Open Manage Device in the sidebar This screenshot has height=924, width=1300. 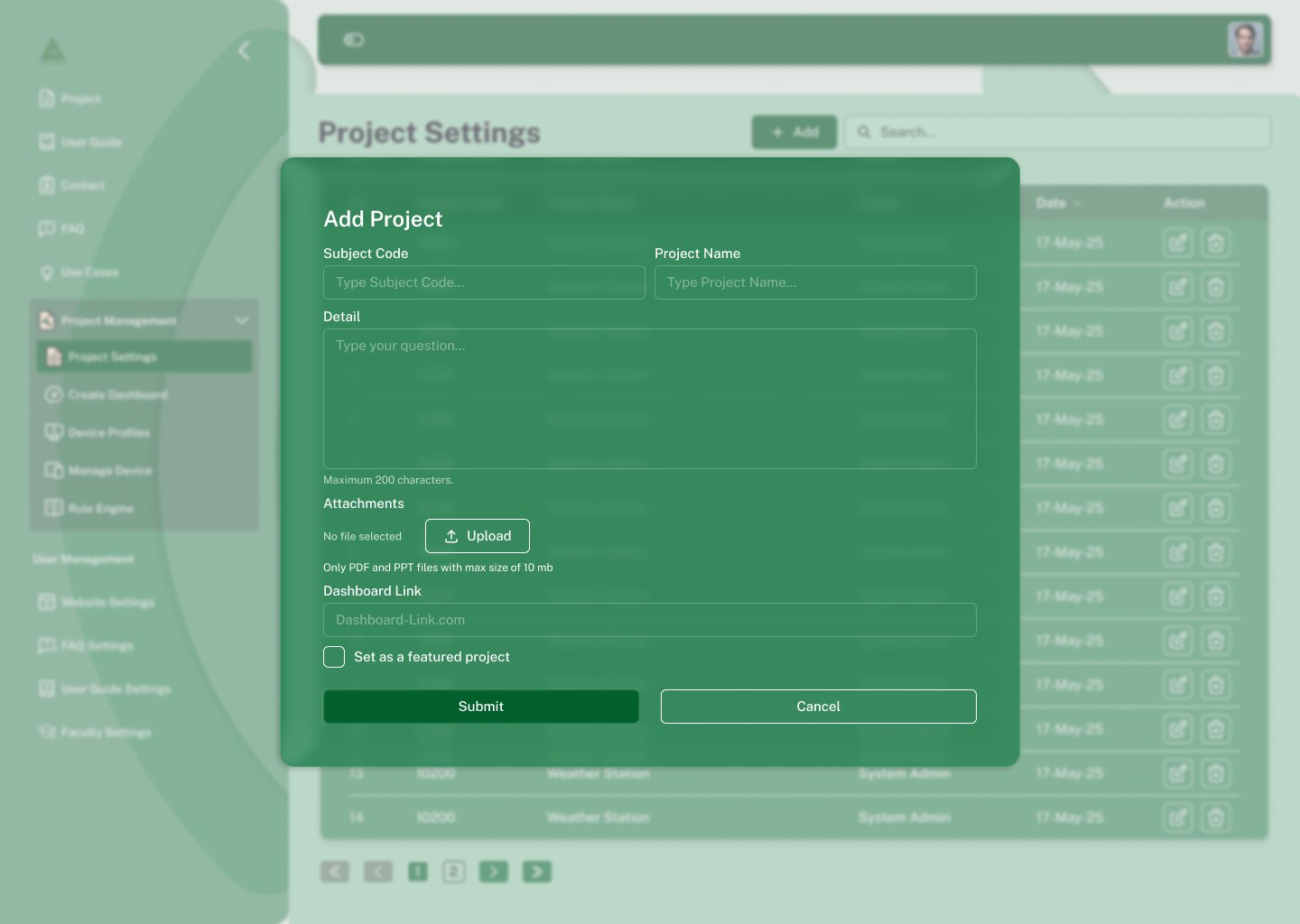click(98, 470)
